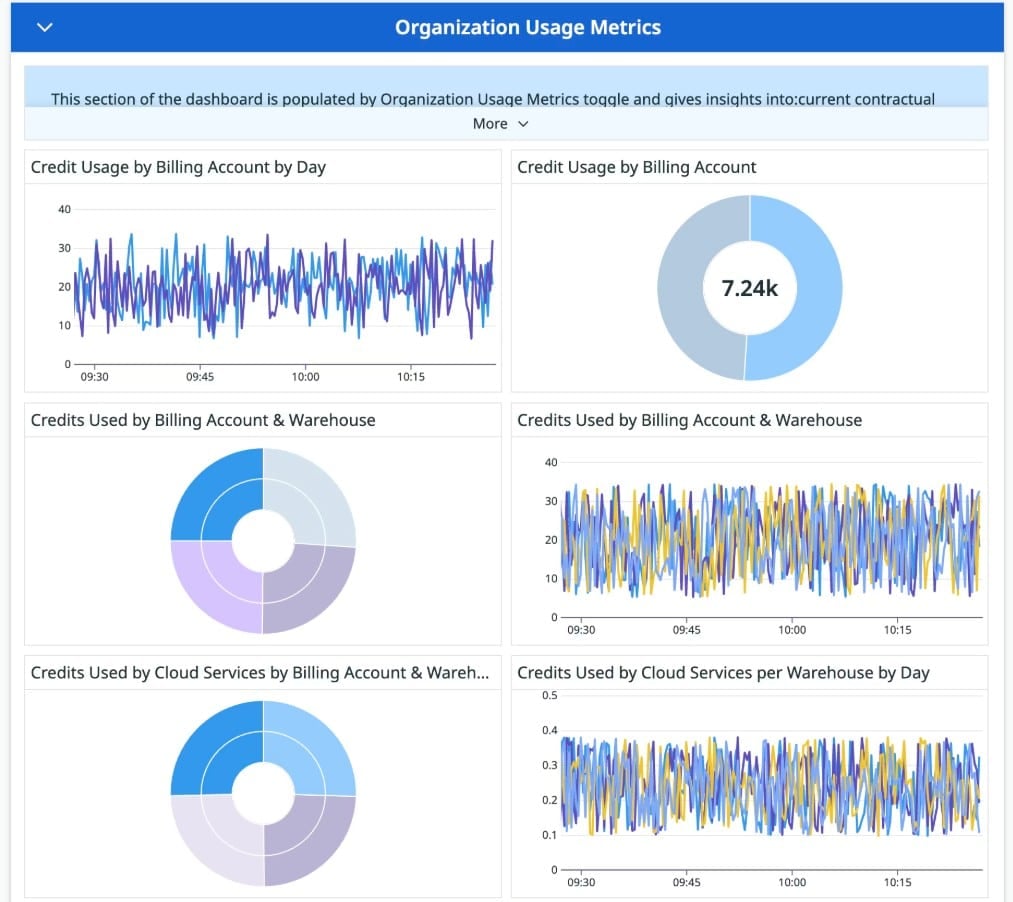
Task: Click the multicolor timeseries in Credits Used by Warehouse
Action: 771,540
